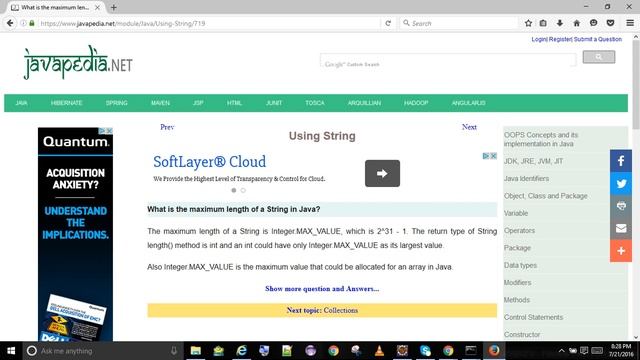640x360 pixels.
Task: Share the page on Twitter
Action: (x=621, y=183)
